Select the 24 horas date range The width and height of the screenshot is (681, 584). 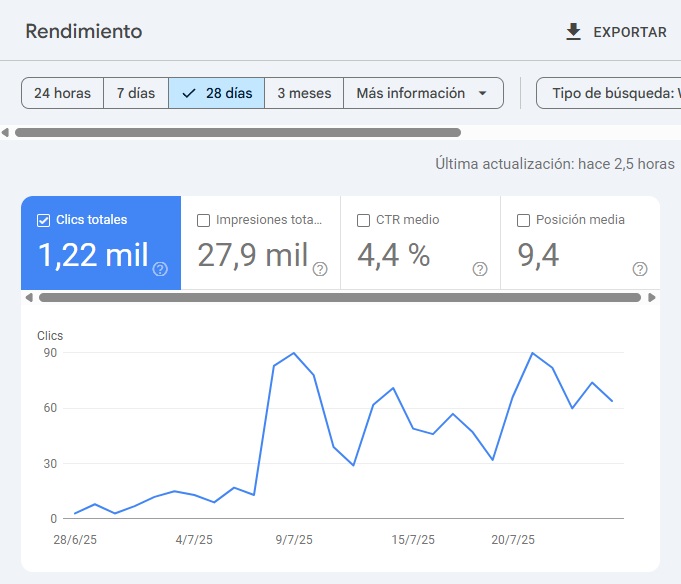[62, 93]
